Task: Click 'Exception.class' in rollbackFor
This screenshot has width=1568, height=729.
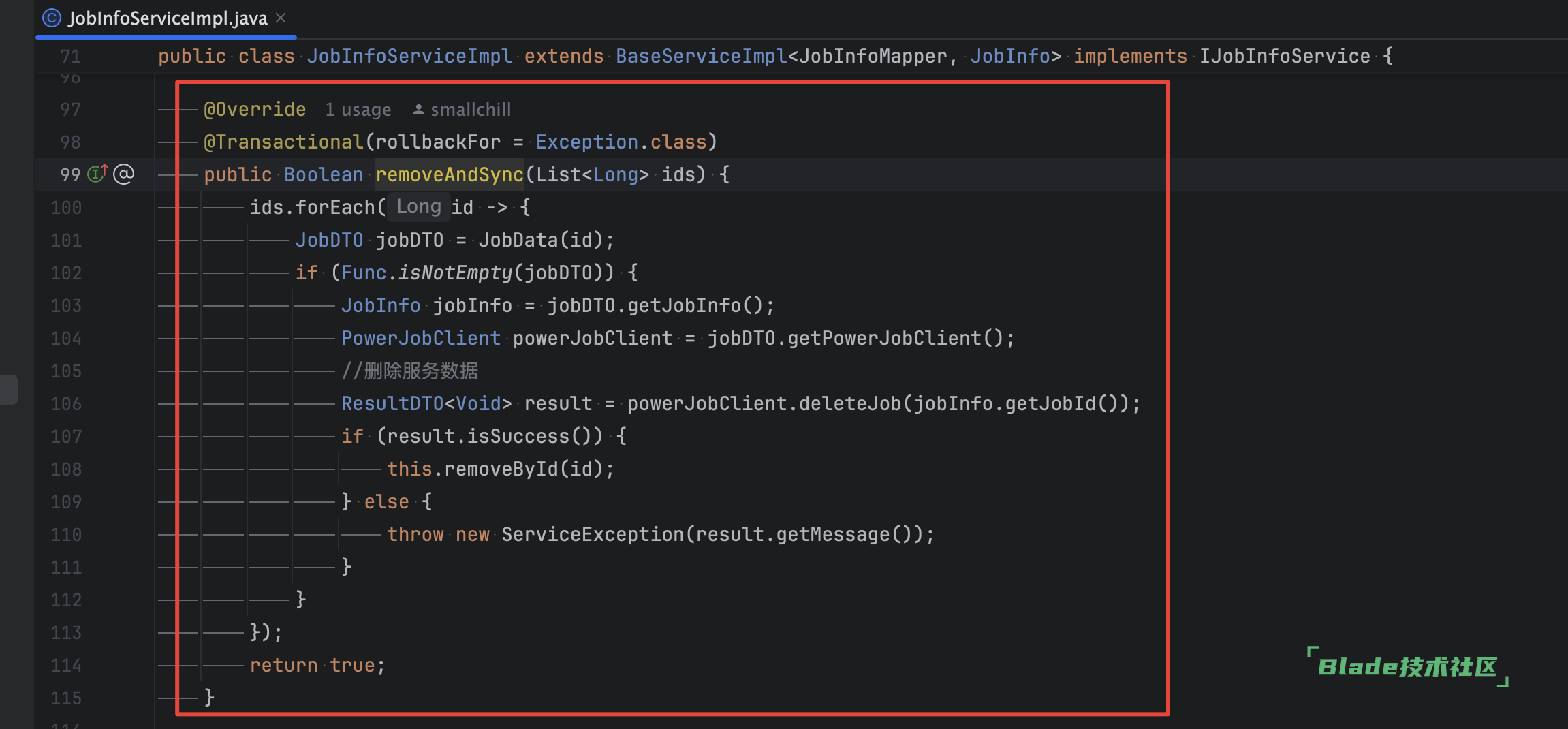Action: click(x=621, y=142)
